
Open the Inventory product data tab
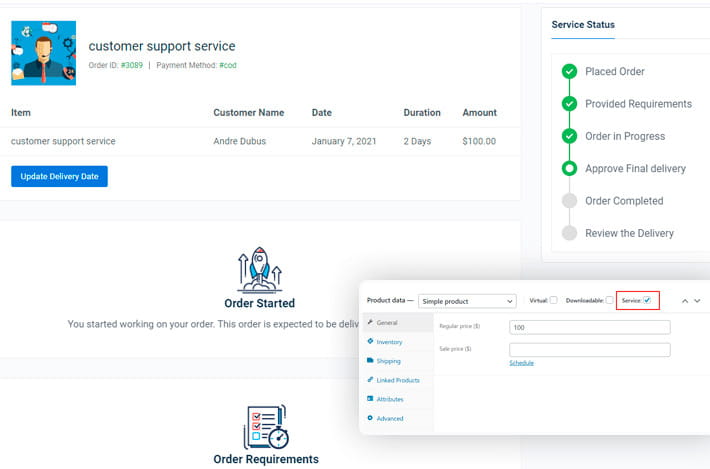398,342
